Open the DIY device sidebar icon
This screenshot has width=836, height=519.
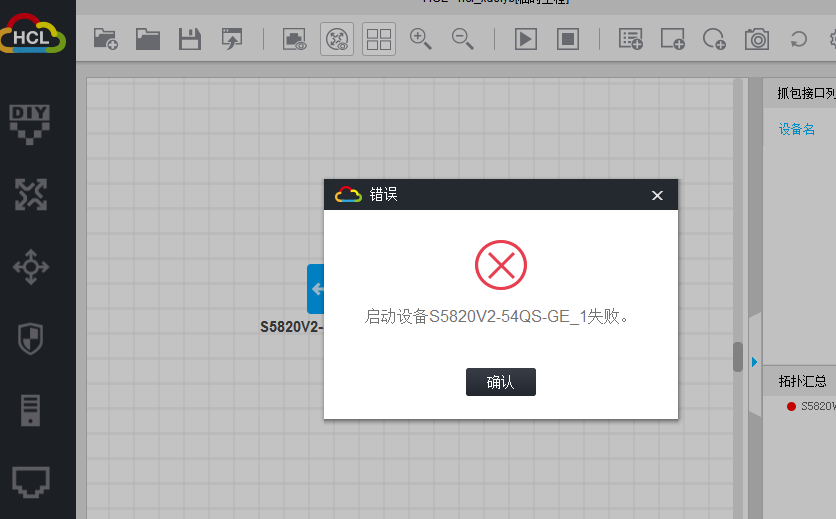[x=30, y=124]
